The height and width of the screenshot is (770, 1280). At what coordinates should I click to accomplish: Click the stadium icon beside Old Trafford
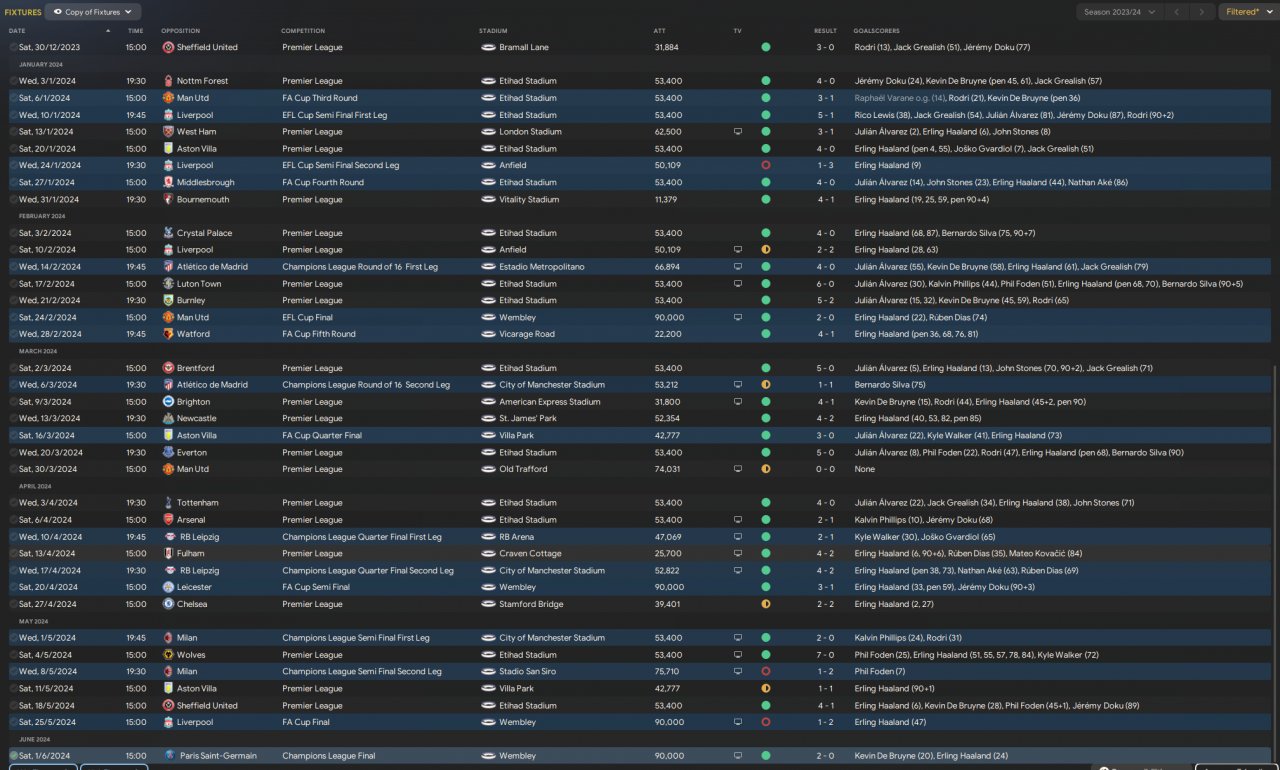pos(488,469)
